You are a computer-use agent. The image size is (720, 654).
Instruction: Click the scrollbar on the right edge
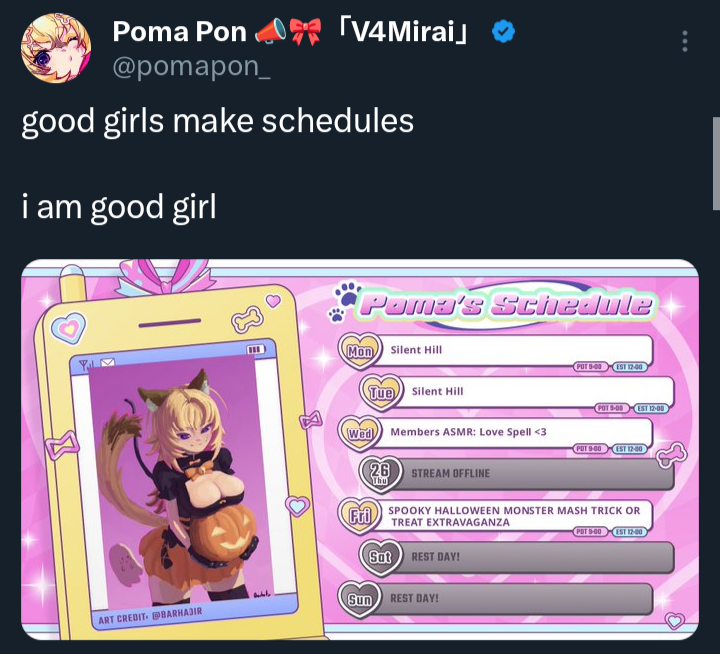point(716,163)
